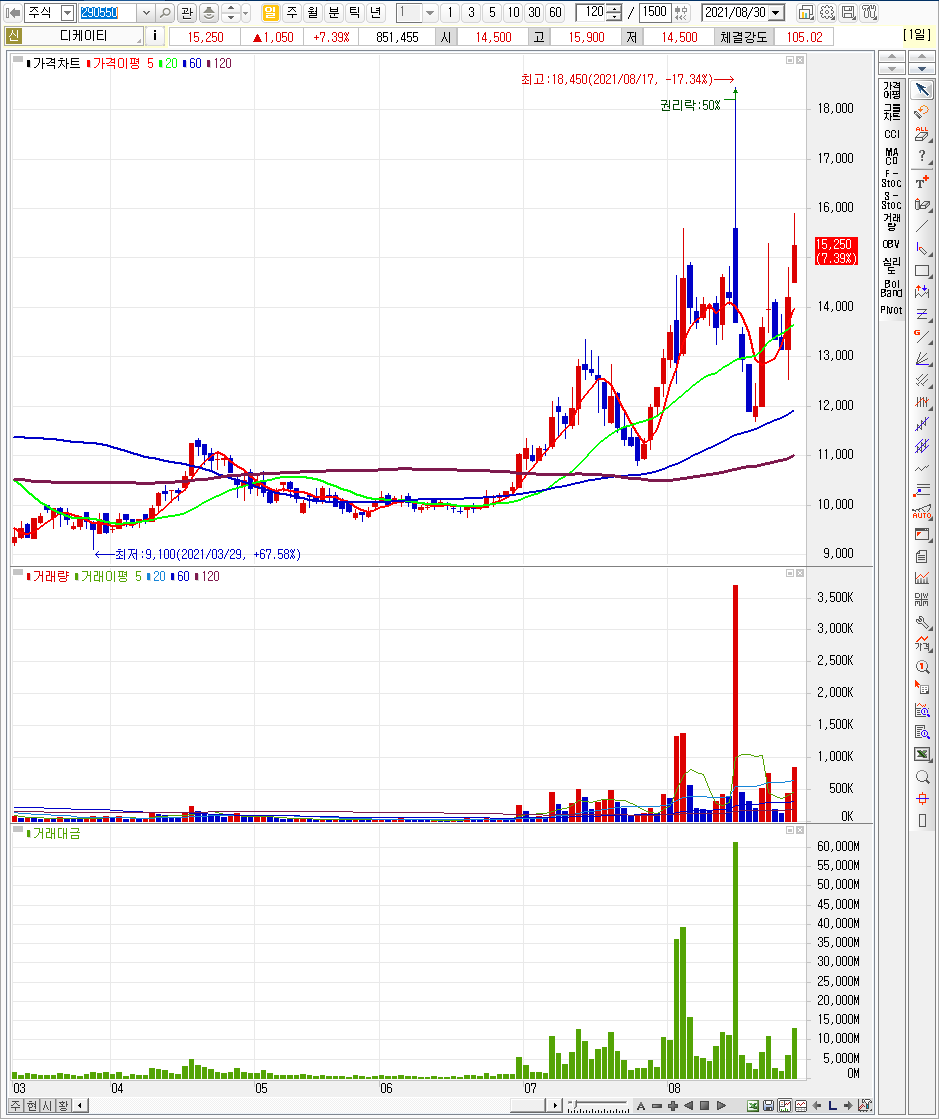Screen dimensions: 939x1119
Task: Switch to the 시 tab at bottom left
Action: point(47,1105)
